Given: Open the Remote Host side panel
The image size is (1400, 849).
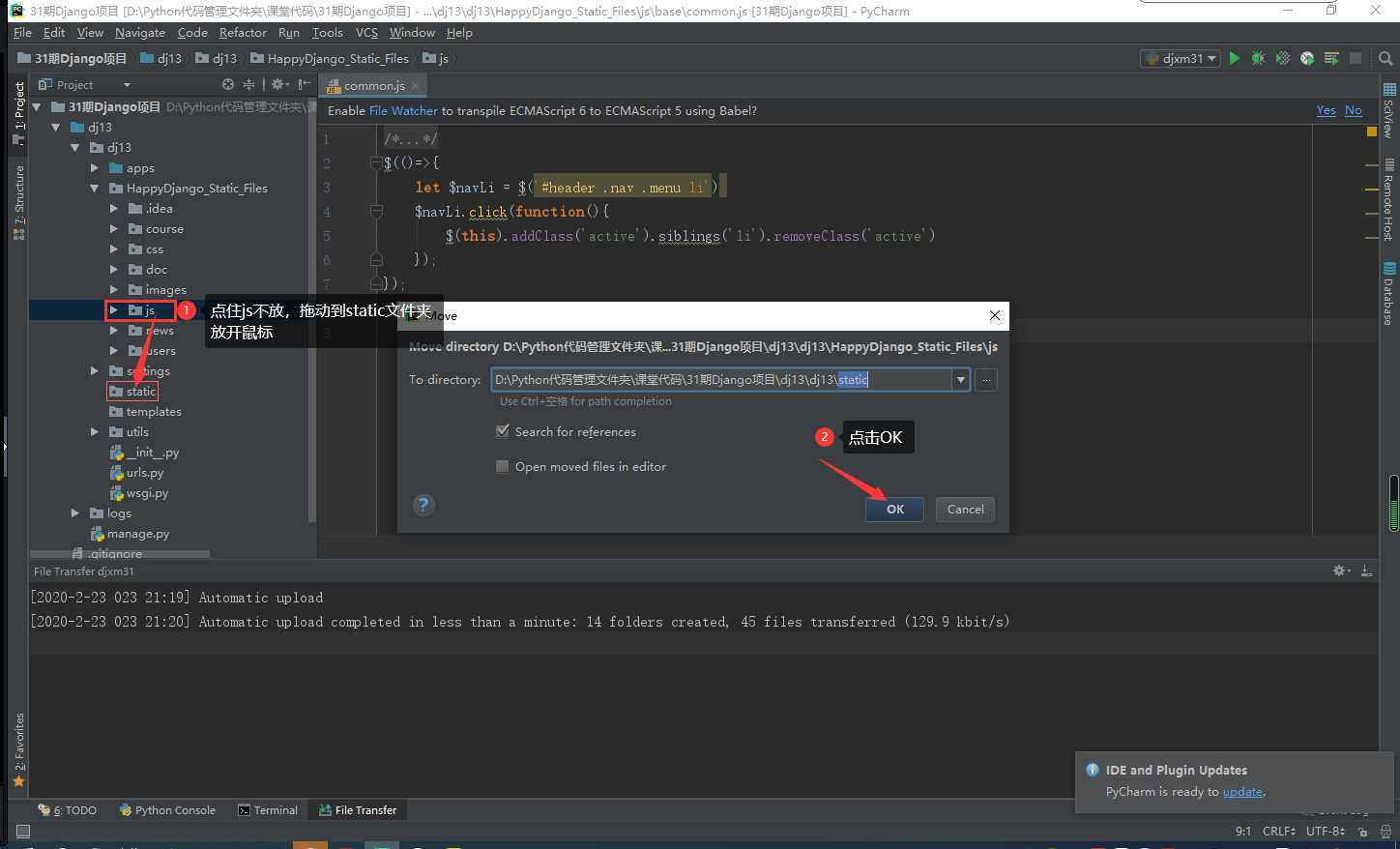Looking at the screenshot, I should tap(1389, 199).
